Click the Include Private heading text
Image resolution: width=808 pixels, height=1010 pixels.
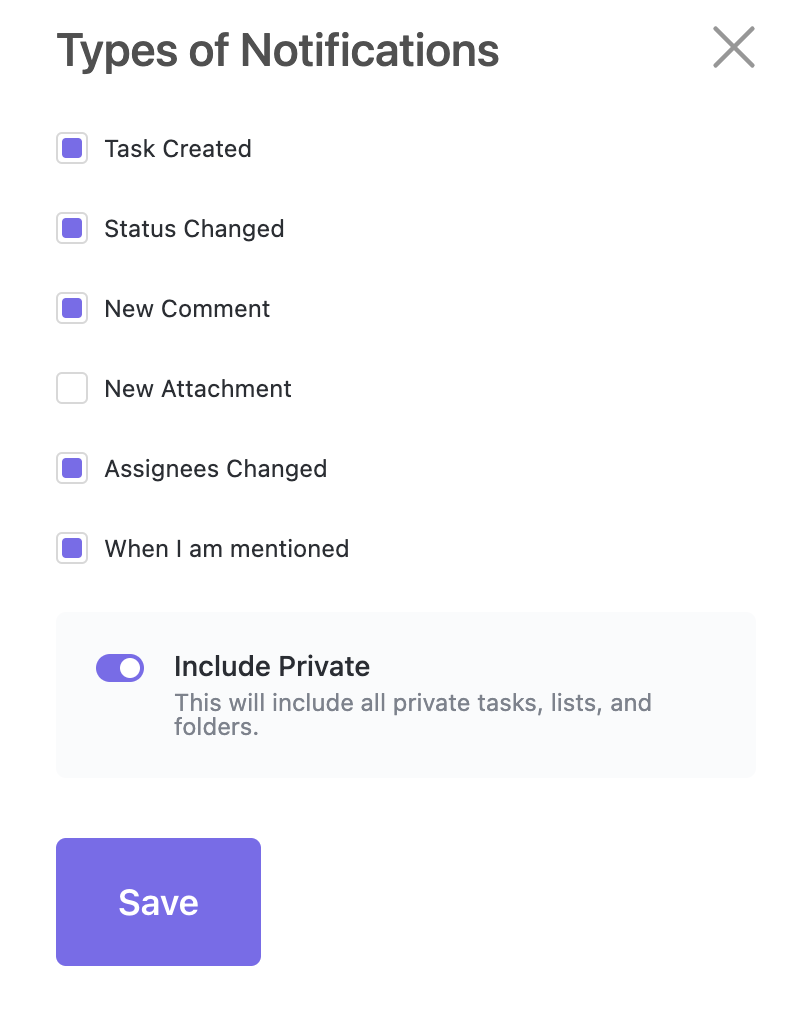coord(272,666)
